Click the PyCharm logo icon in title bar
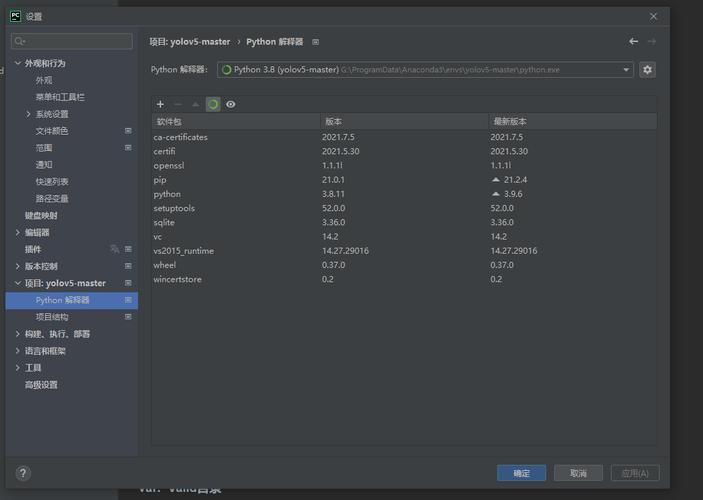 tap(15, 16)
